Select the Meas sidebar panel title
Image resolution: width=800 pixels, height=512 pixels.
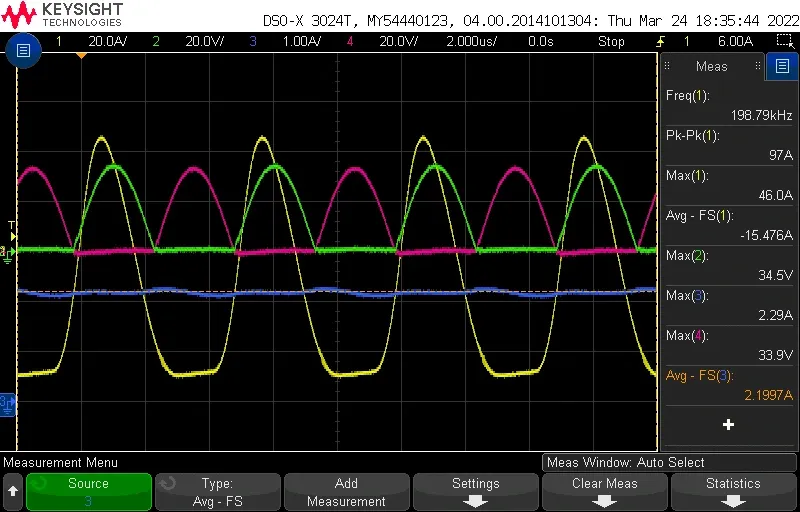(711, 66)
